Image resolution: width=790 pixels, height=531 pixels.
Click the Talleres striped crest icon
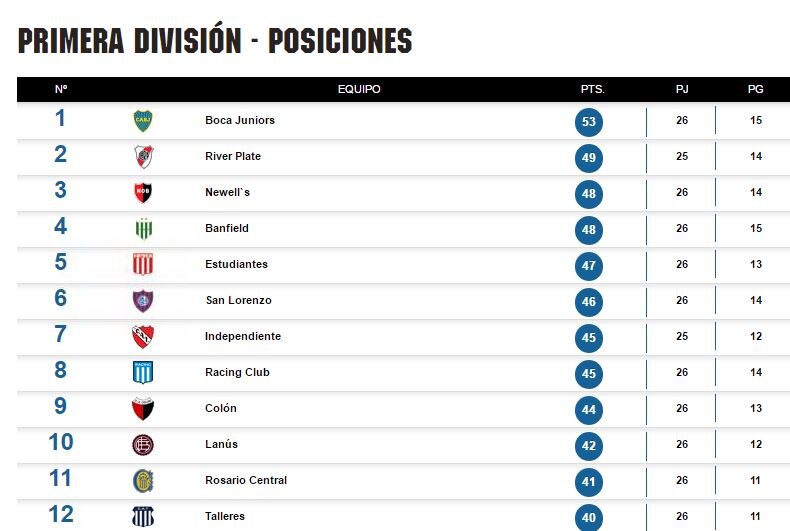(143, 517)
